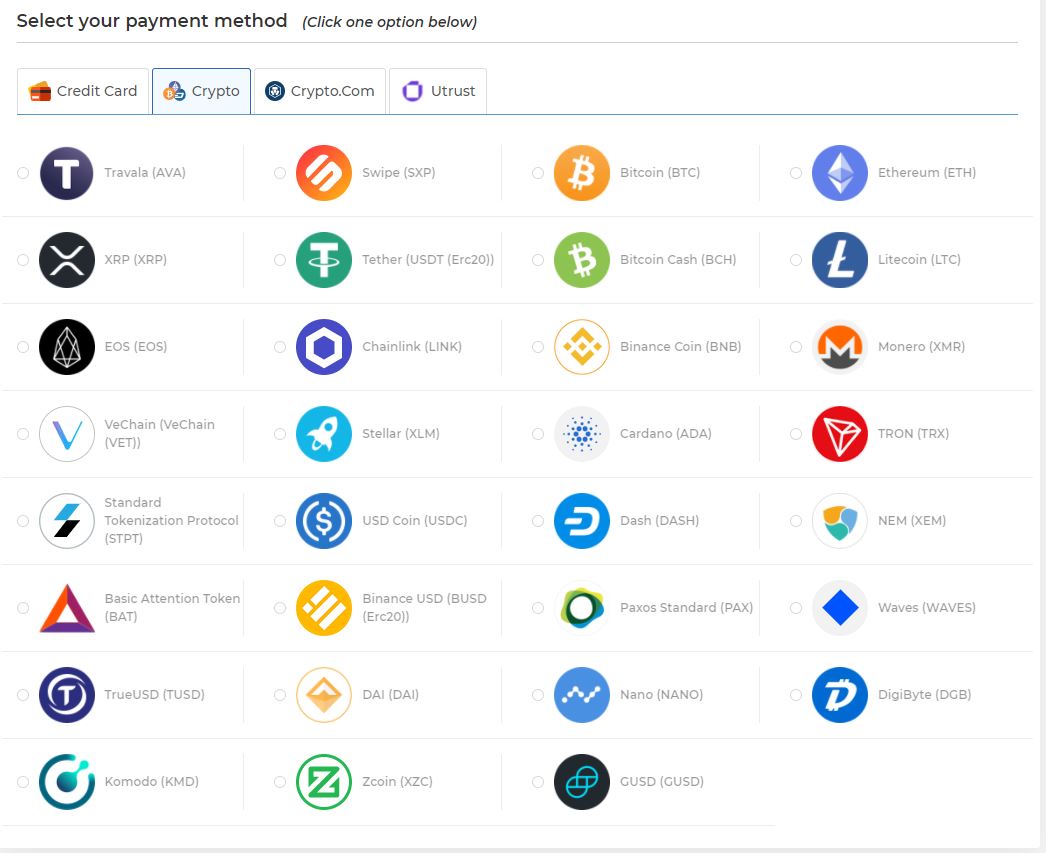Image resolution: width=1046 pixels, height=853 pixels.
Task: Click the Zcoin (XZC) green logo
Action: click(324, 782)
